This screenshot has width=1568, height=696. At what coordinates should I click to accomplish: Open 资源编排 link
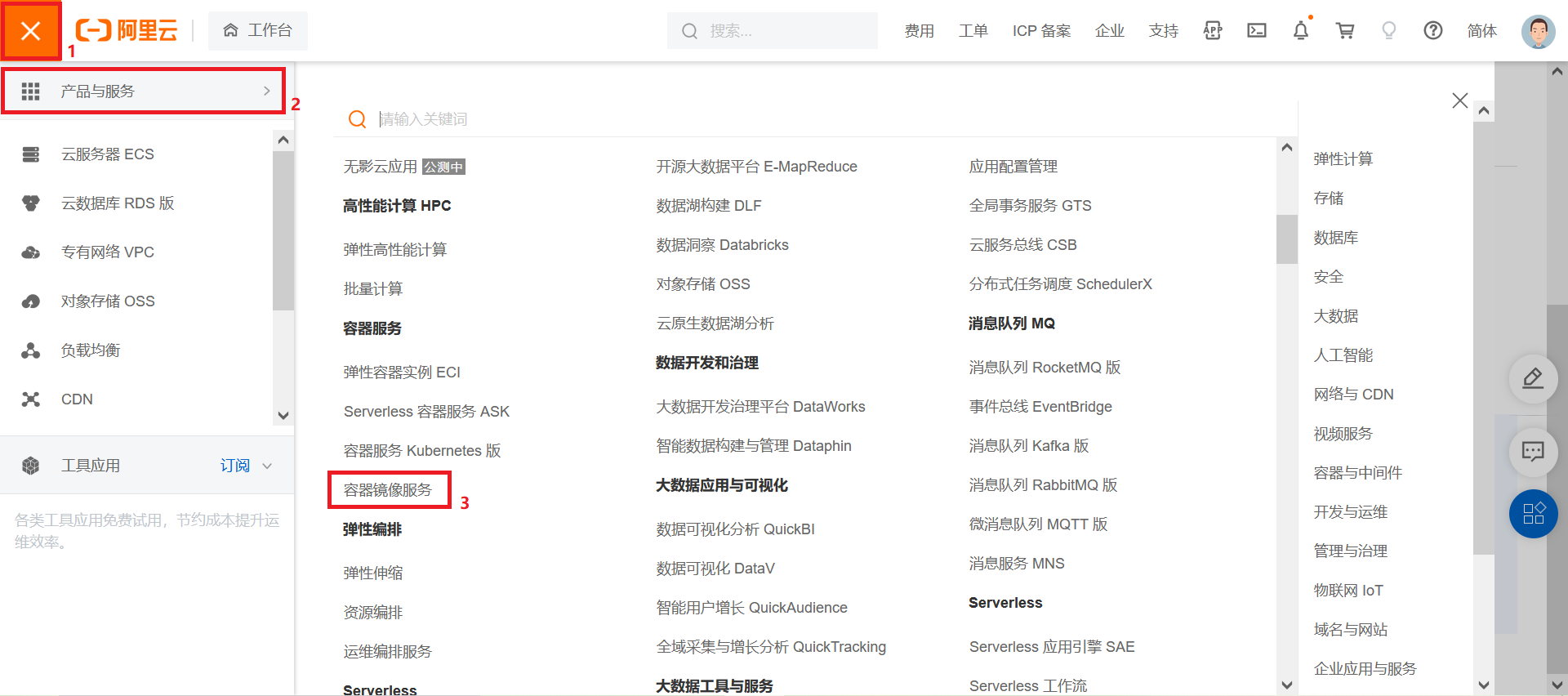(x=372, y=613)
